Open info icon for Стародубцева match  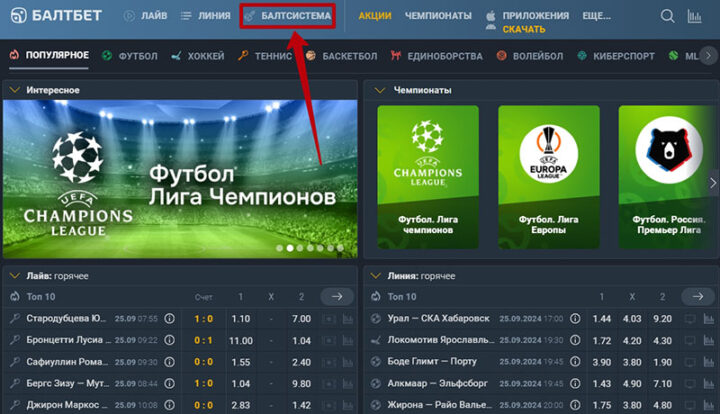(169, 319)
